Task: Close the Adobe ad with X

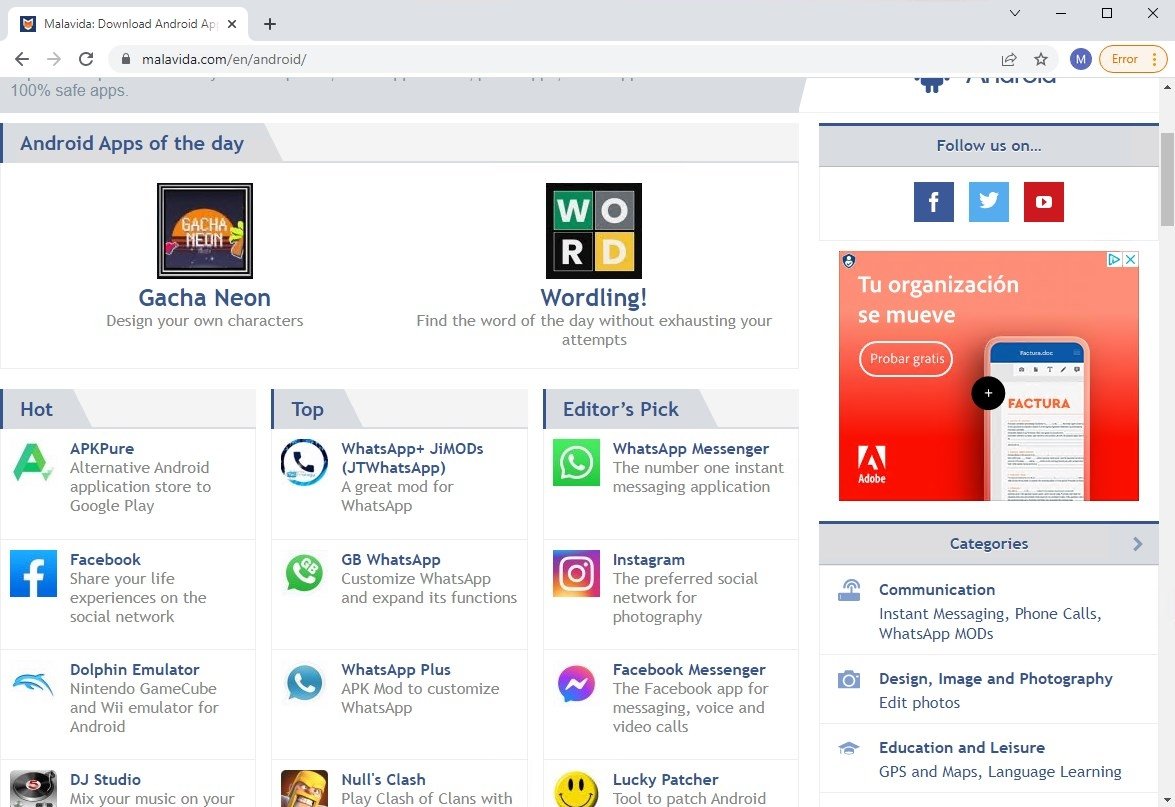Action: pyautogui.click(x=1131, y=259)
